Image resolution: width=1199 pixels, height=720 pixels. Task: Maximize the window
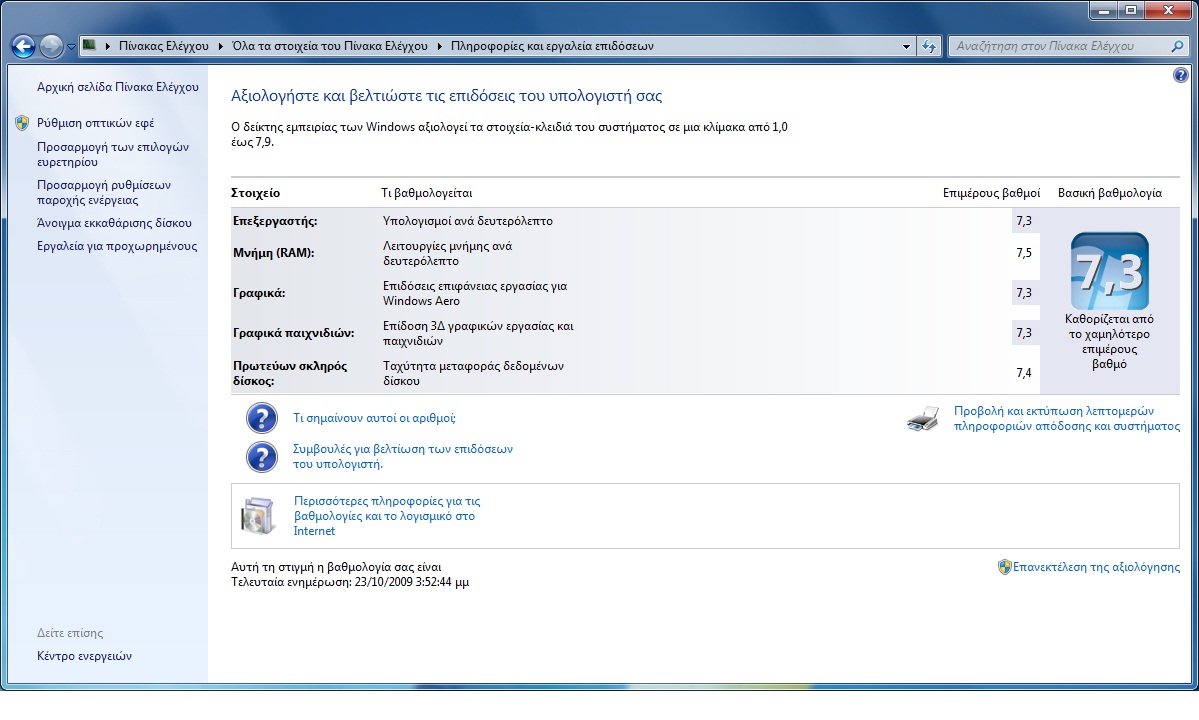1131,11
